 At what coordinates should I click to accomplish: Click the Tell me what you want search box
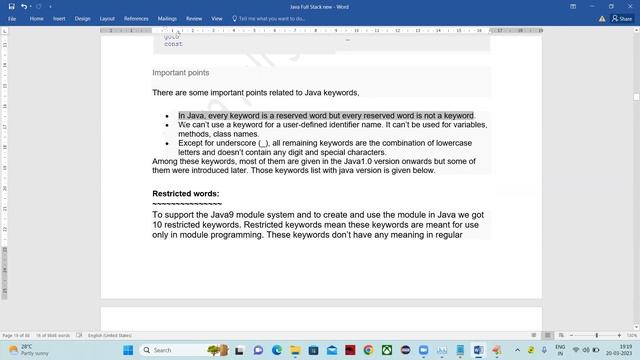point(269,19)
